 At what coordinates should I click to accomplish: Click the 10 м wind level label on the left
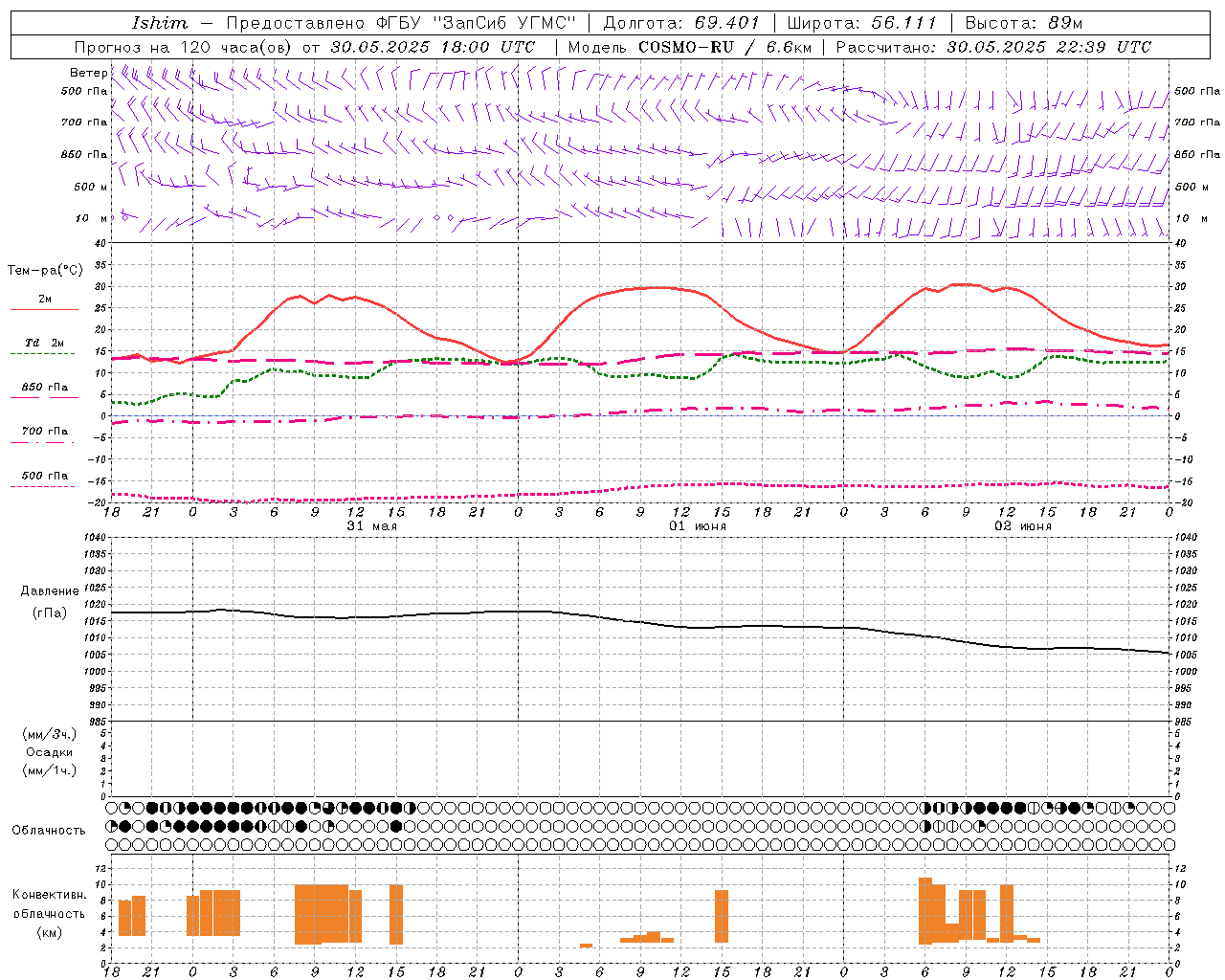[92, 219]
